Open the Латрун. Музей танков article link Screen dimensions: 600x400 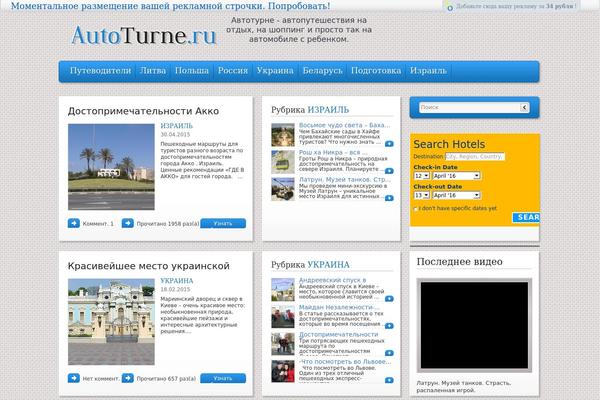click(345, 180)
